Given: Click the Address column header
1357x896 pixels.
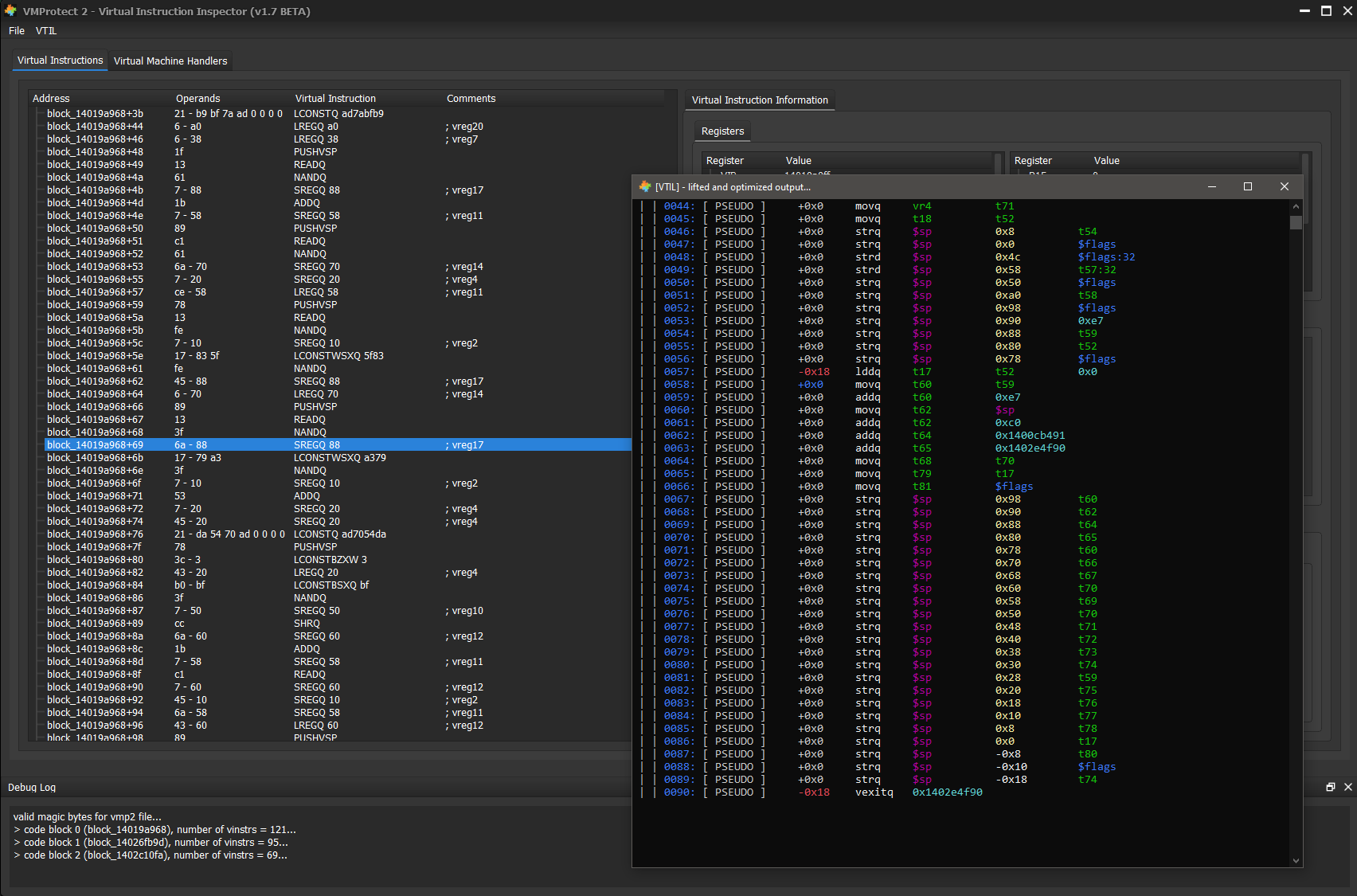Looking at the screenshot, I should click(51, 99).
